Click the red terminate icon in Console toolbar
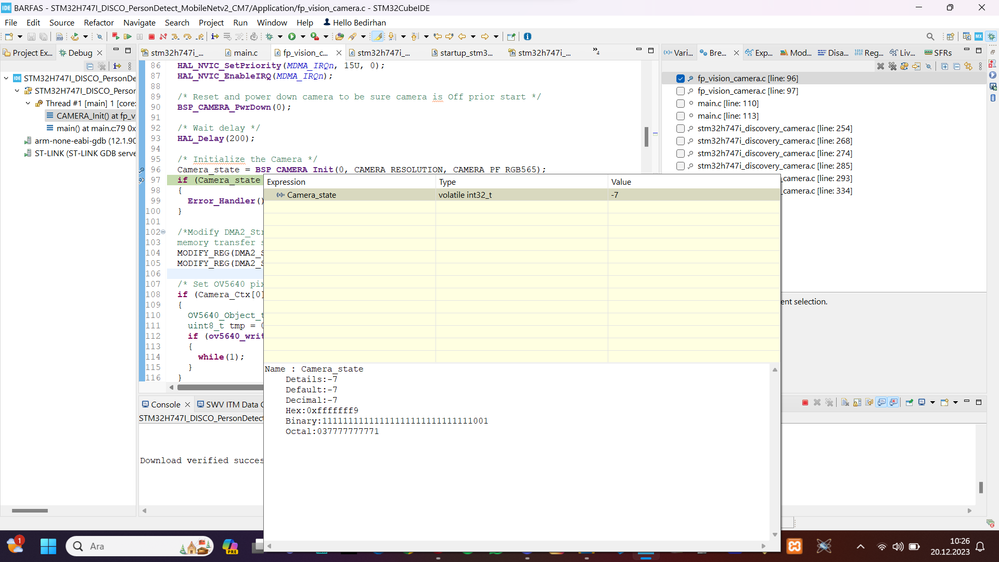The width and height of the screenshot is (999, 562). coord(805,403)
